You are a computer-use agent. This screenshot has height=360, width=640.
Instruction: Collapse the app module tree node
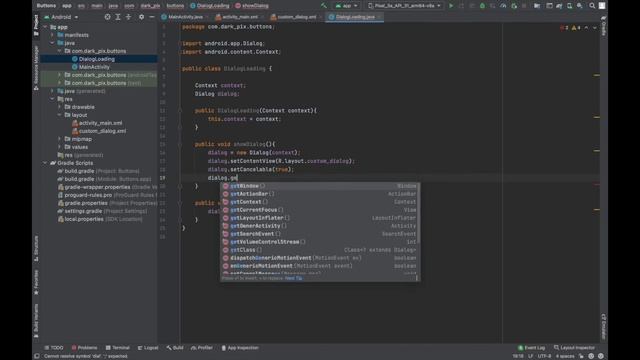pyautogui.click(x=45, y=27)
